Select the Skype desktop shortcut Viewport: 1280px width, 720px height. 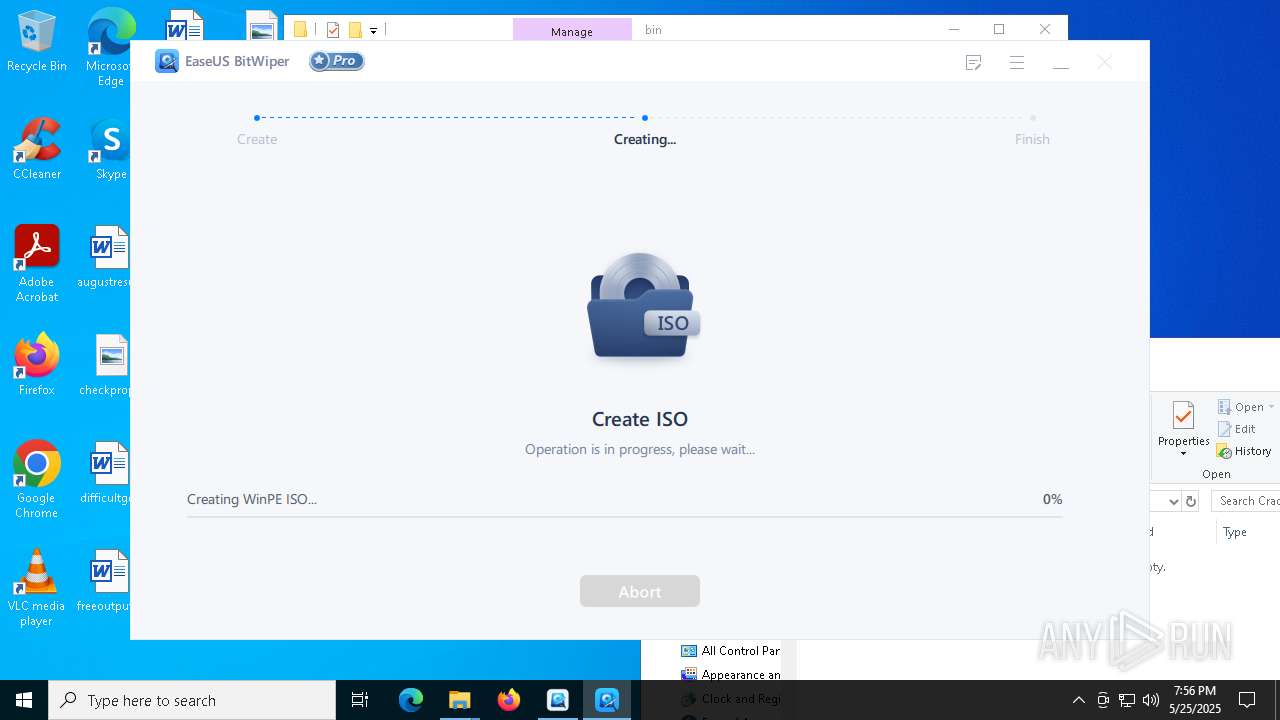[x=110, y=150]
